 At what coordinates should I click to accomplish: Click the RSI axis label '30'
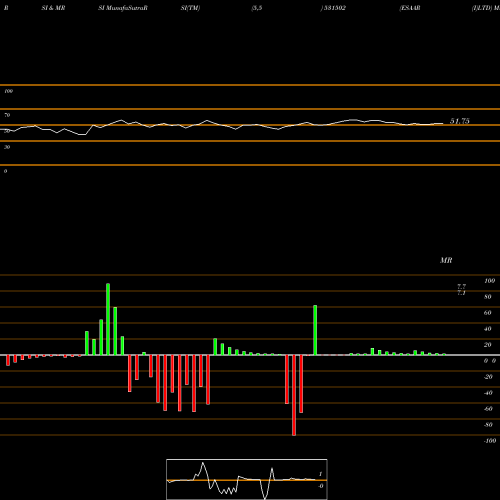7,147
